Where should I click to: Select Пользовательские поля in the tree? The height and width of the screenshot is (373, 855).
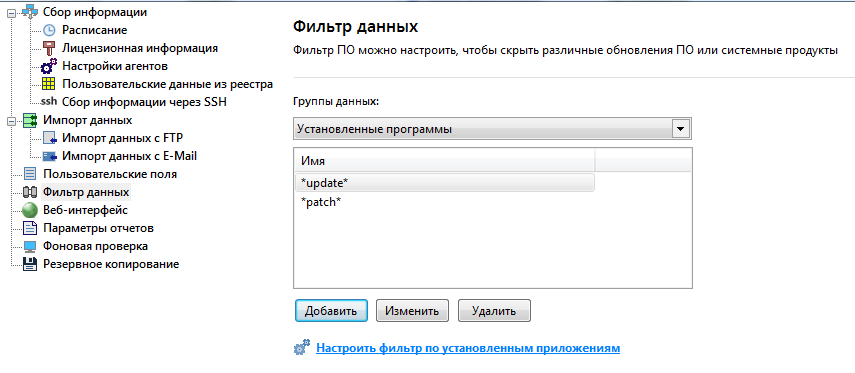110,175
